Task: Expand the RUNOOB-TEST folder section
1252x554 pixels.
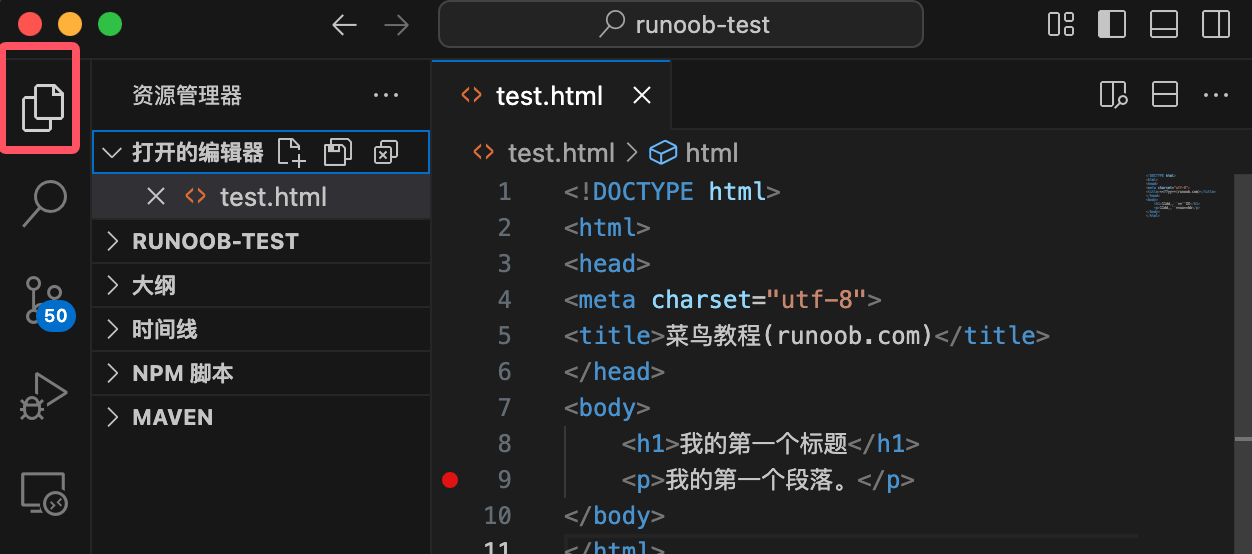Action: (x=215, y=242)
